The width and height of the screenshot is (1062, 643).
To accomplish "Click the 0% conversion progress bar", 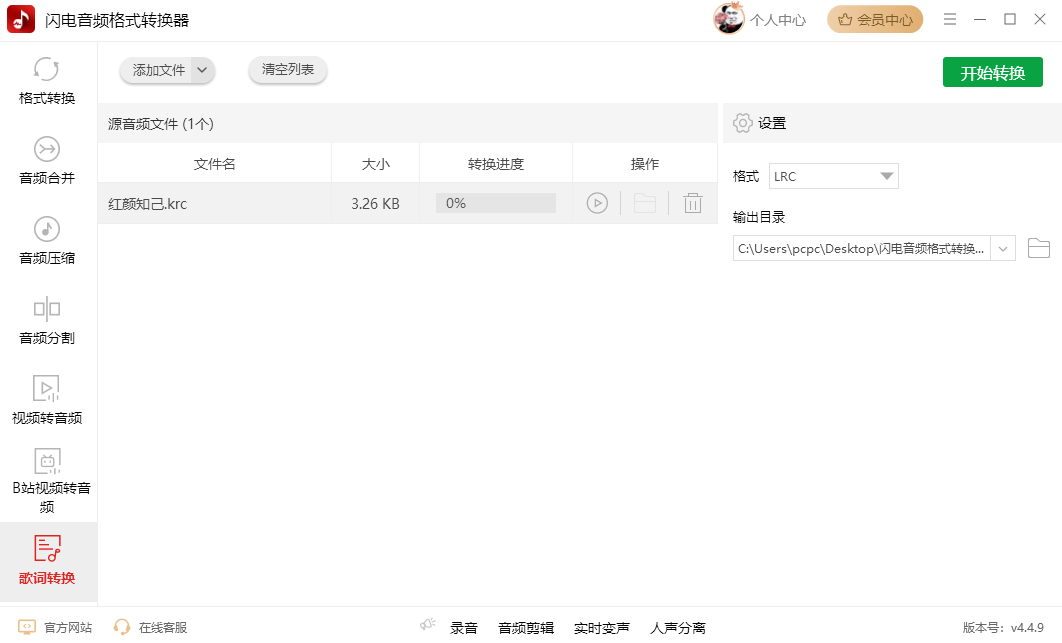I will click(495, 202).
